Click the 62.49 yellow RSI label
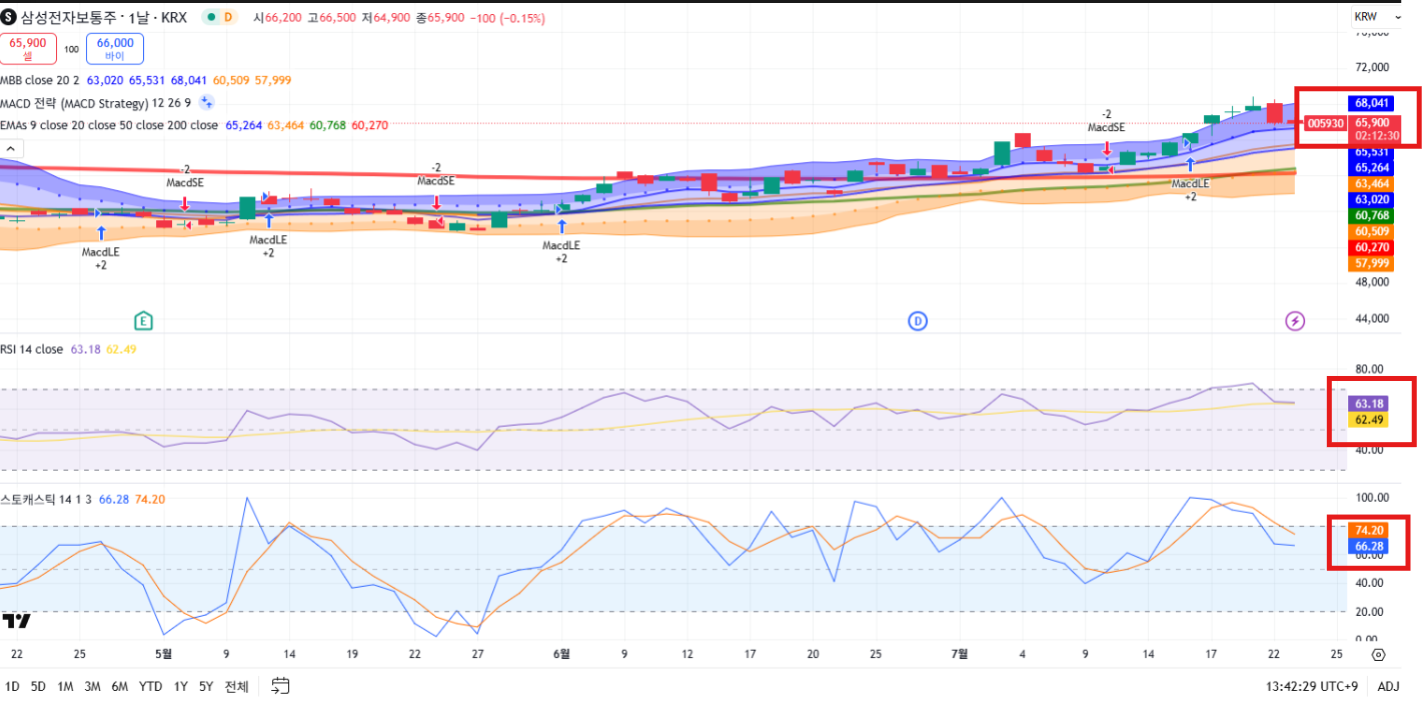The image size is (1422, 702). [1368, 420]
